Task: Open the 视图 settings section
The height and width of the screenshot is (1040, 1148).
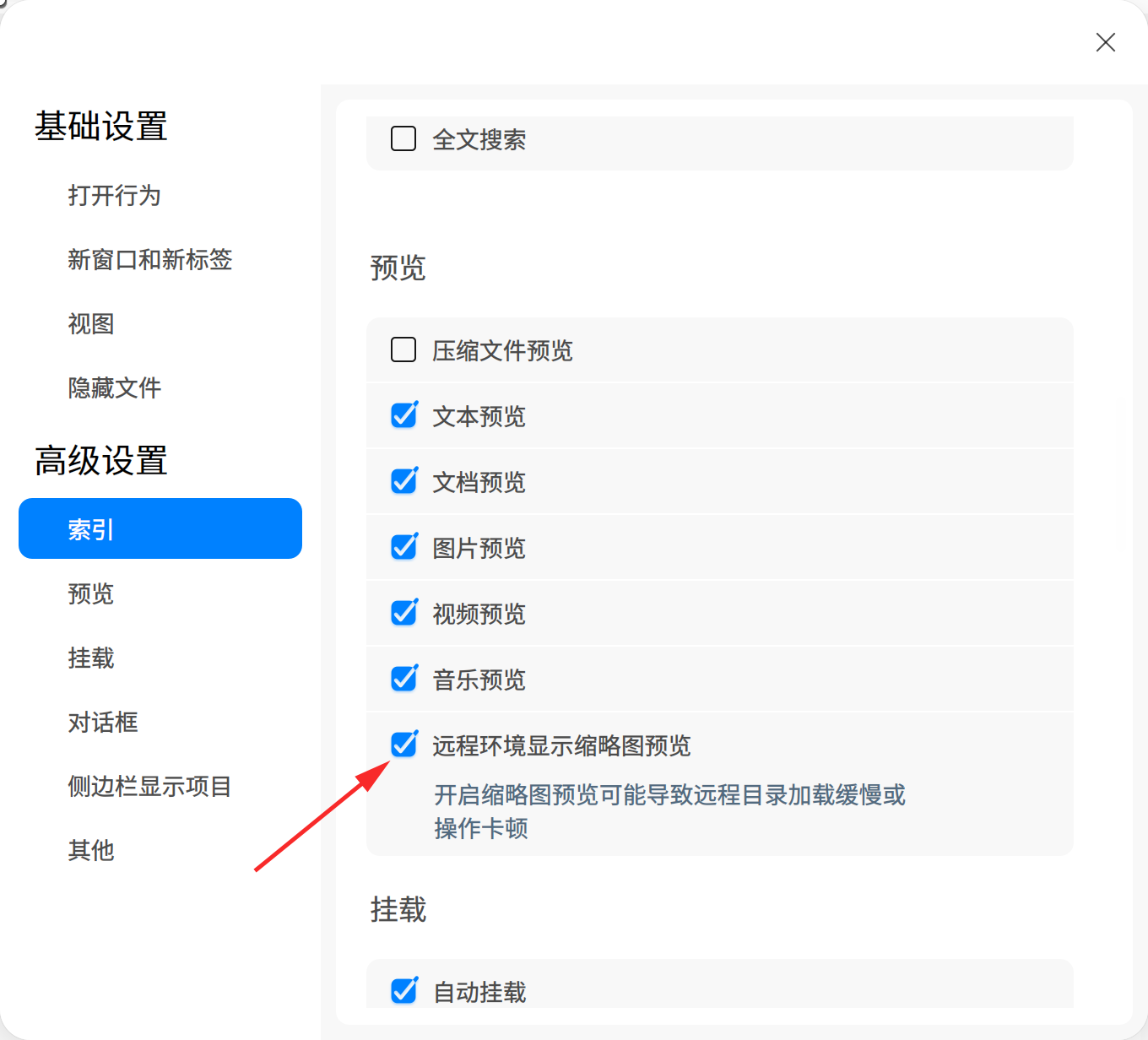Action: coord(90,324)
